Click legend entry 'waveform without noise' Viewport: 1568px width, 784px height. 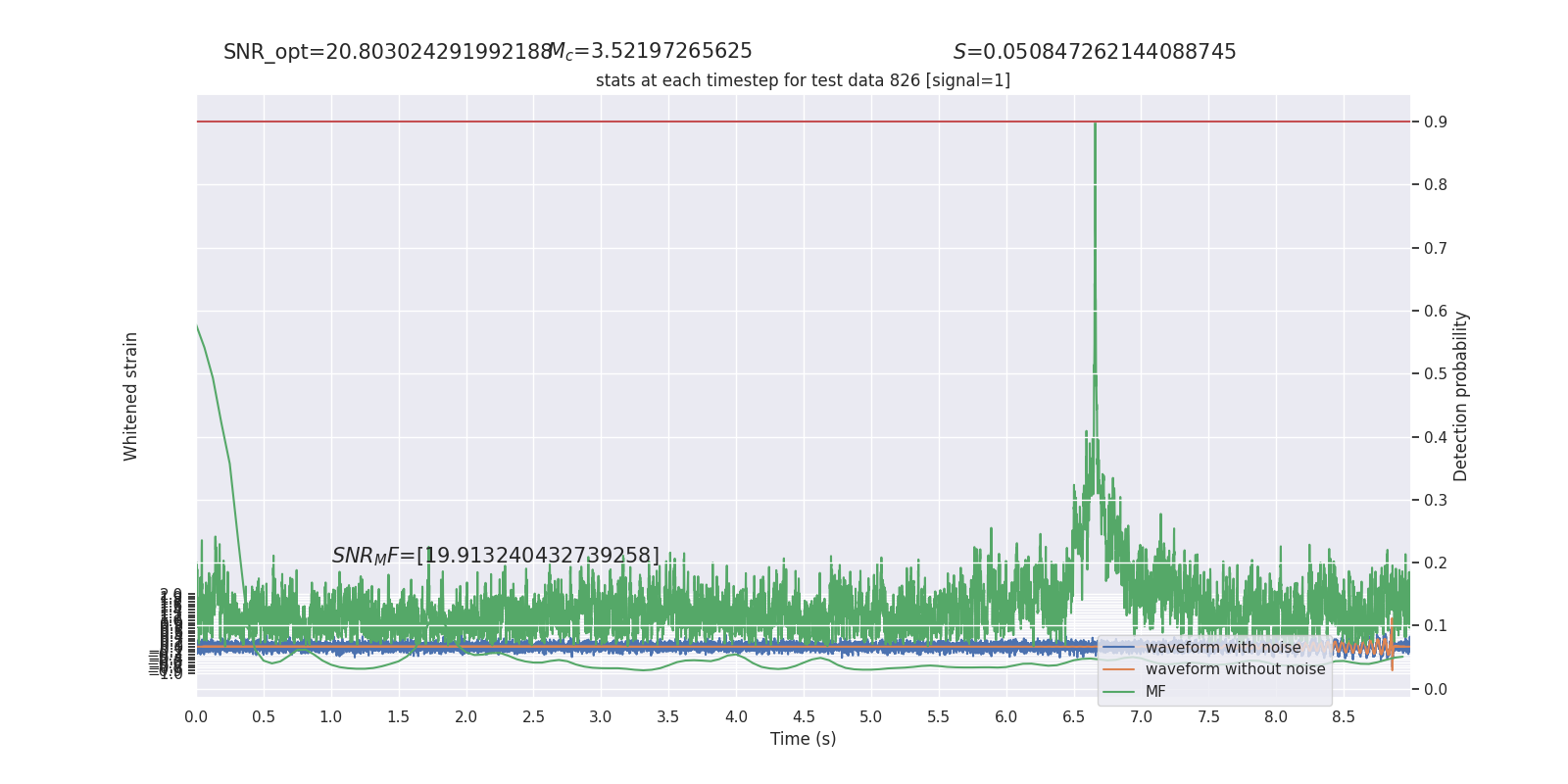click(1235, 669)
